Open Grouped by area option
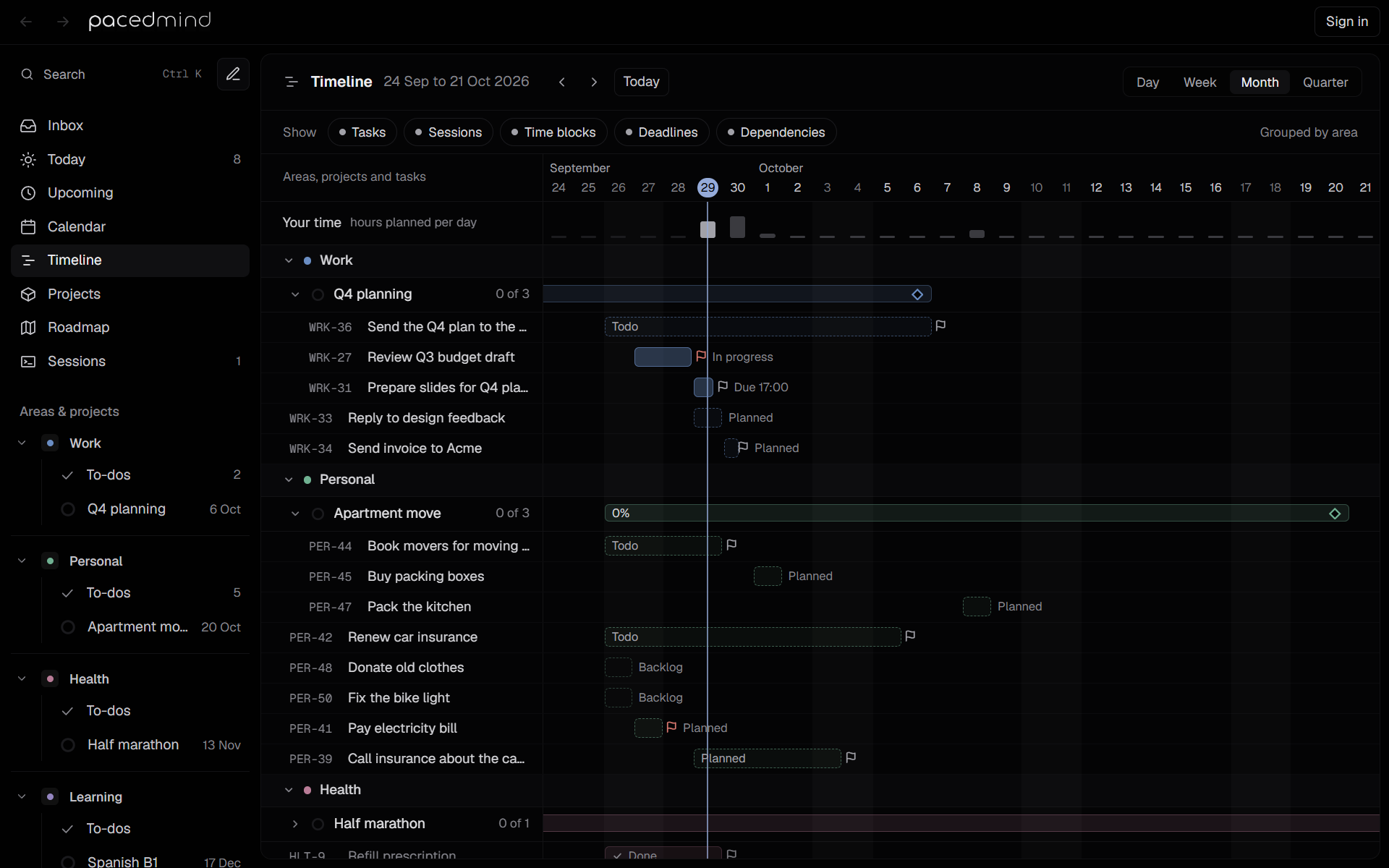The width and height of the screenshot is (1389, 868). 1308,132
